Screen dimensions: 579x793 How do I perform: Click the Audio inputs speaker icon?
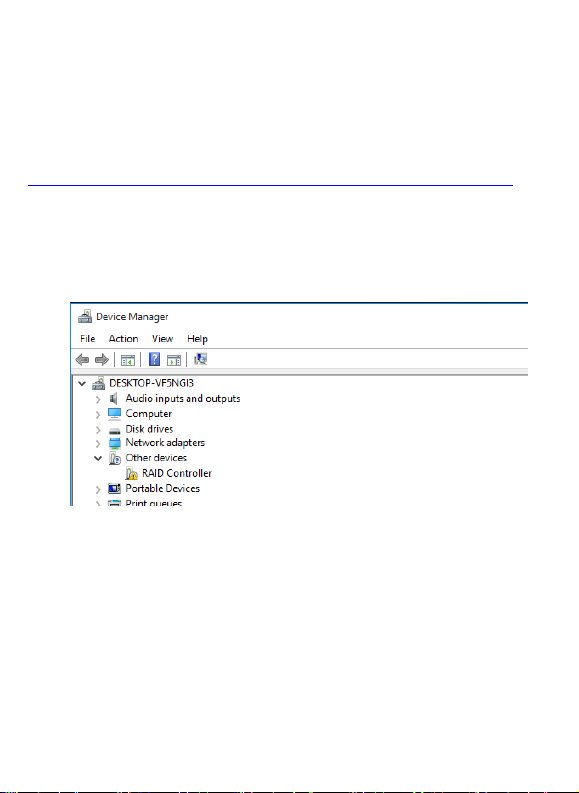114,399
